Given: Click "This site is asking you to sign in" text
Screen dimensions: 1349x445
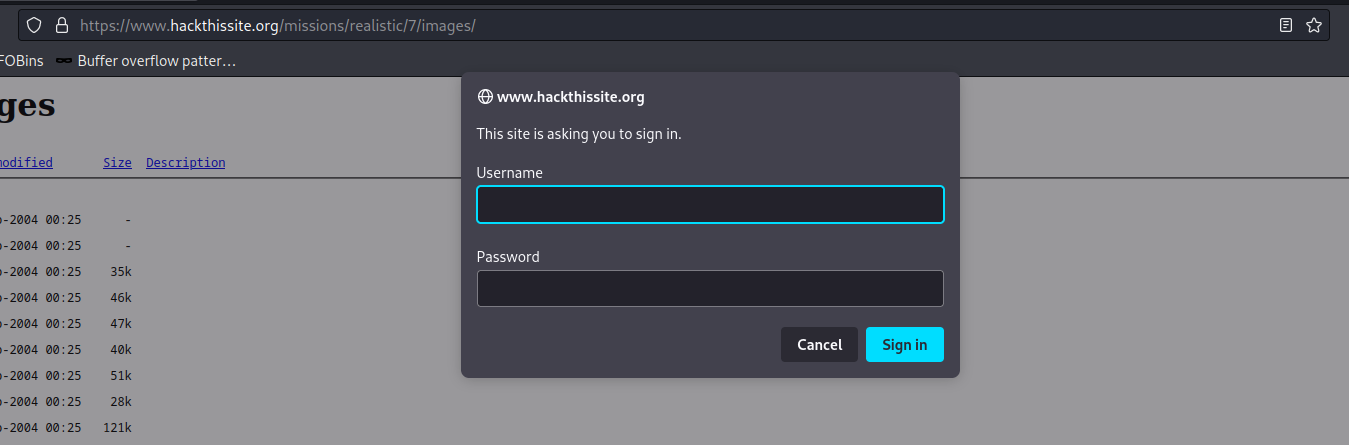Looking at the screenshot, I should click(578, 133).
